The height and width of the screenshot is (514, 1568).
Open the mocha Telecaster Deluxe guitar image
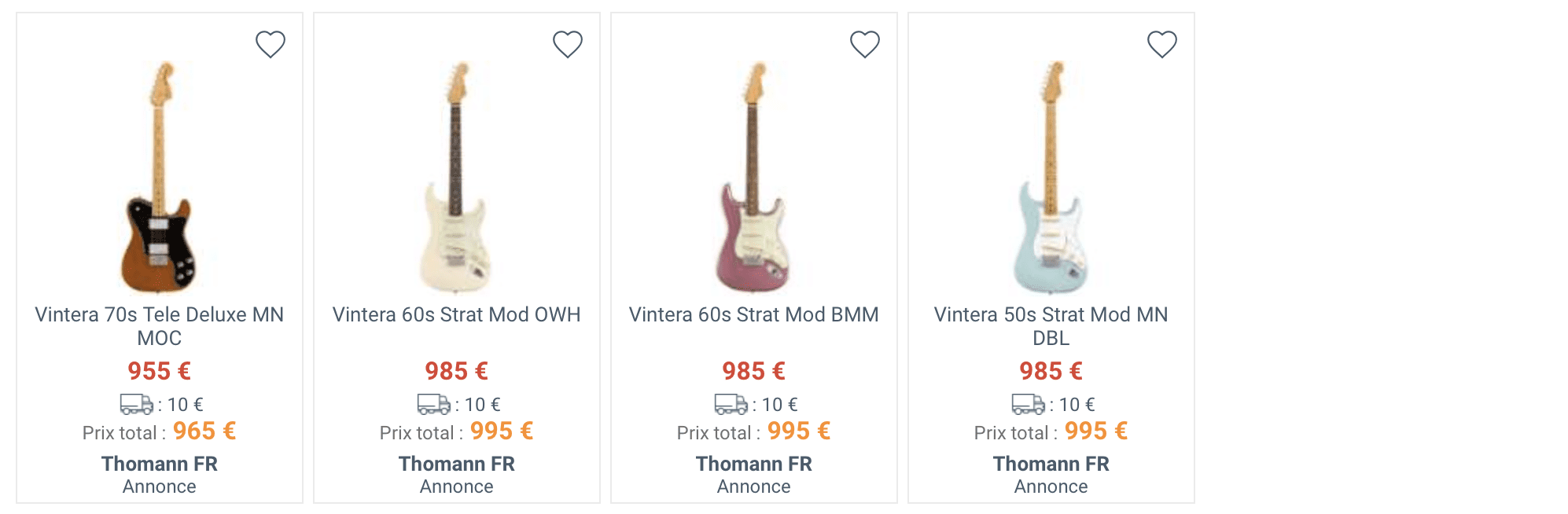160,177
